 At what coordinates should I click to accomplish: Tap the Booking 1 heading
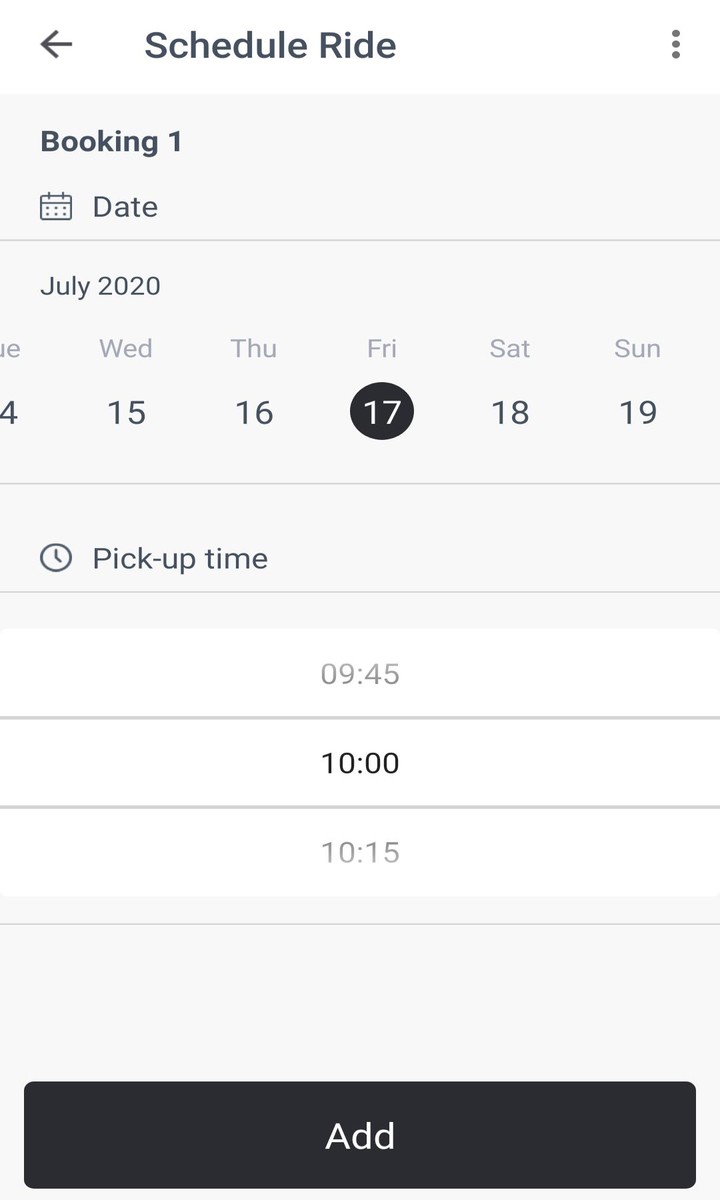point(111,142)
